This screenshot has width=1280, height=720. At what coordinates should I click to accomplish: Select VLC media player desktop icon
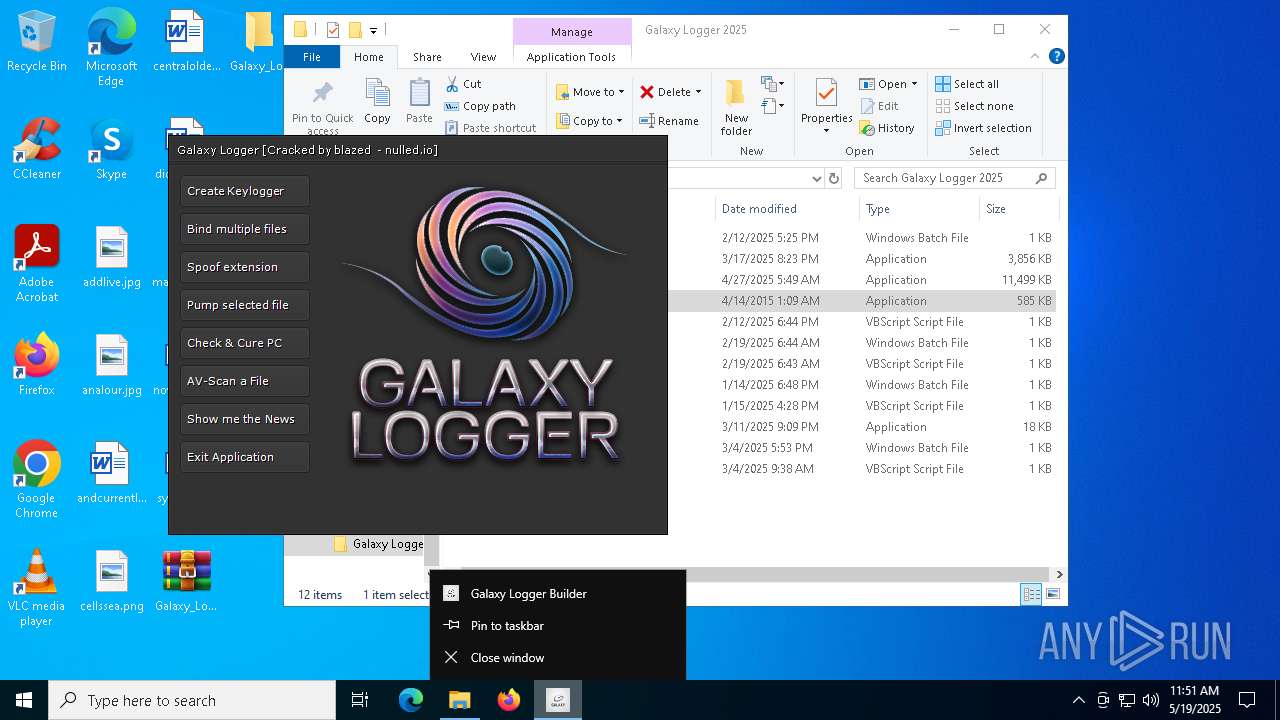pos(36,588)
